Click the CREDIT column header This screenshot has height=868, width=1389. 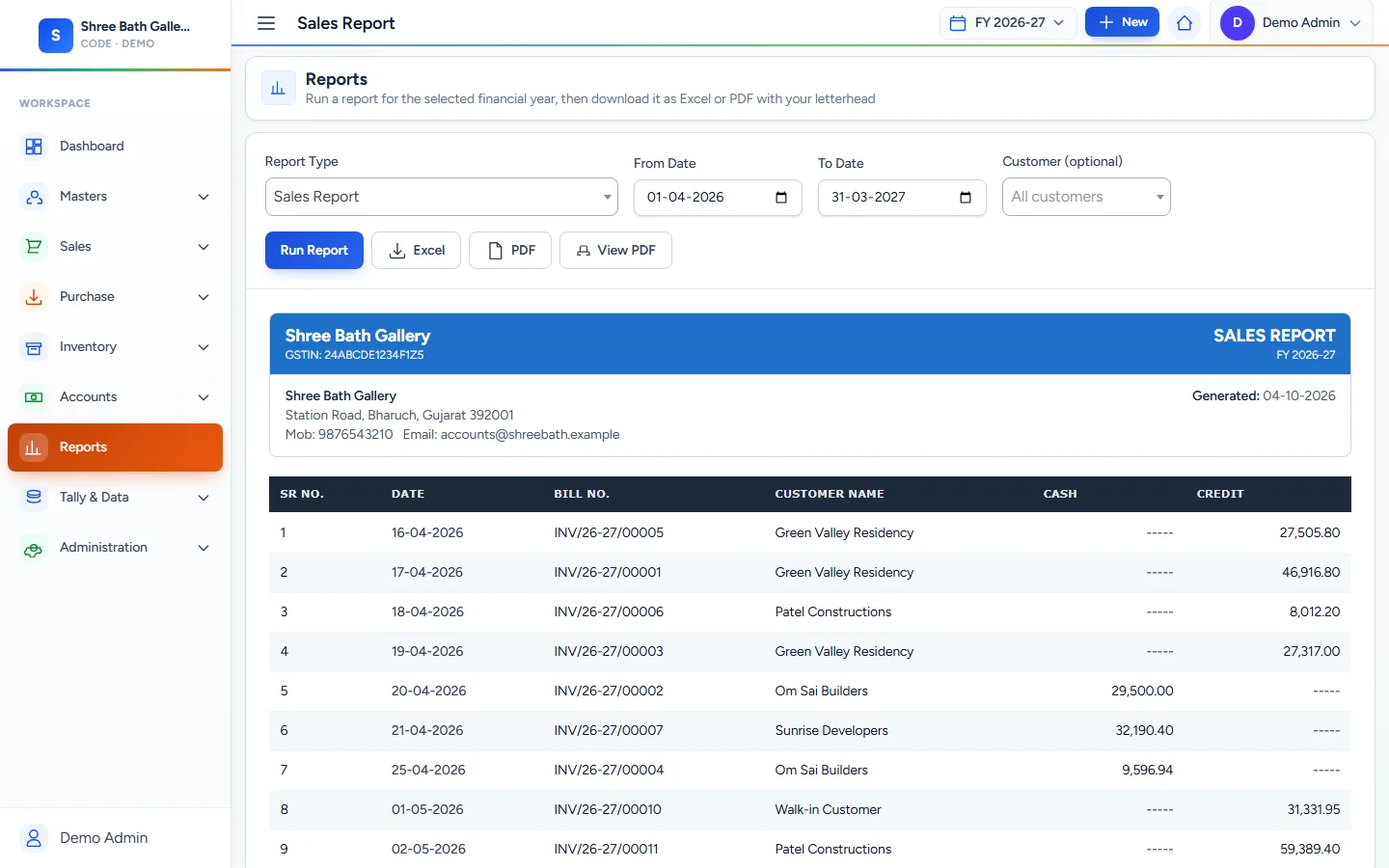(1220, 494)
